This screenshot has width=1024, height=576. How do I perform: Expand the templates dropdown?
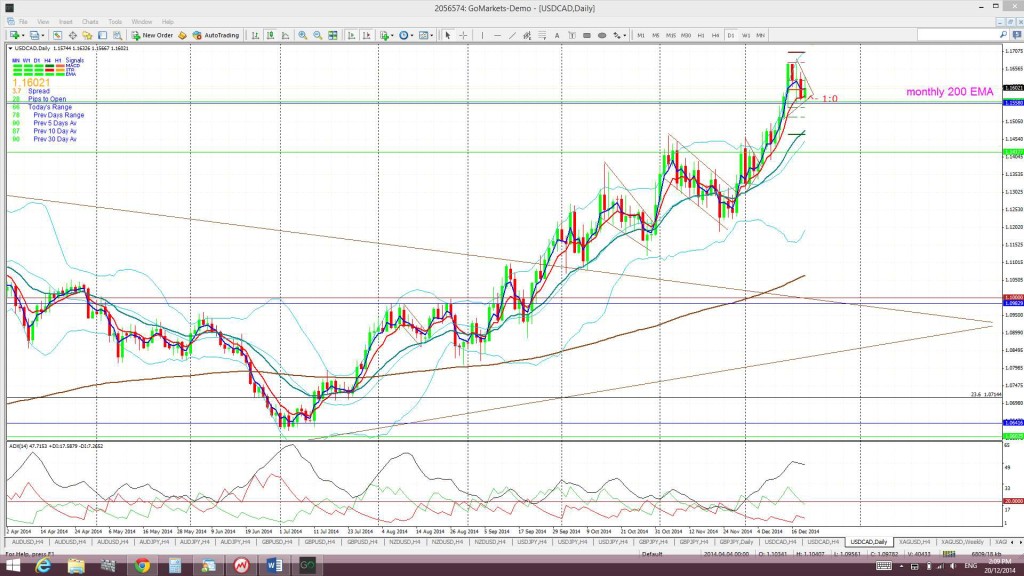pos(432,35)
